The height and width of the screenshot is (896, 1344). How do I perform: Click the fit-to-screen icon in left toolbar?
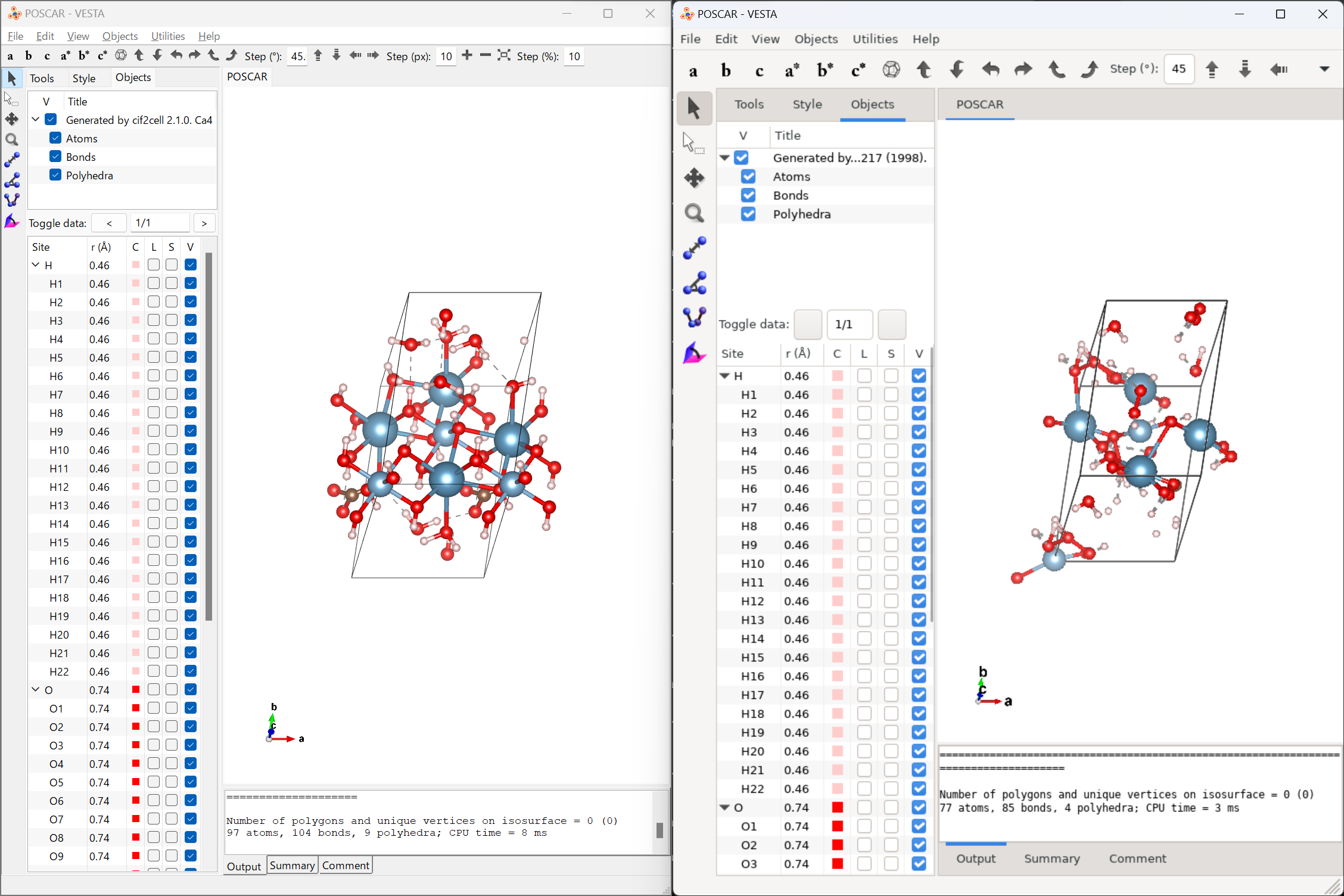(x=504, y=55)
